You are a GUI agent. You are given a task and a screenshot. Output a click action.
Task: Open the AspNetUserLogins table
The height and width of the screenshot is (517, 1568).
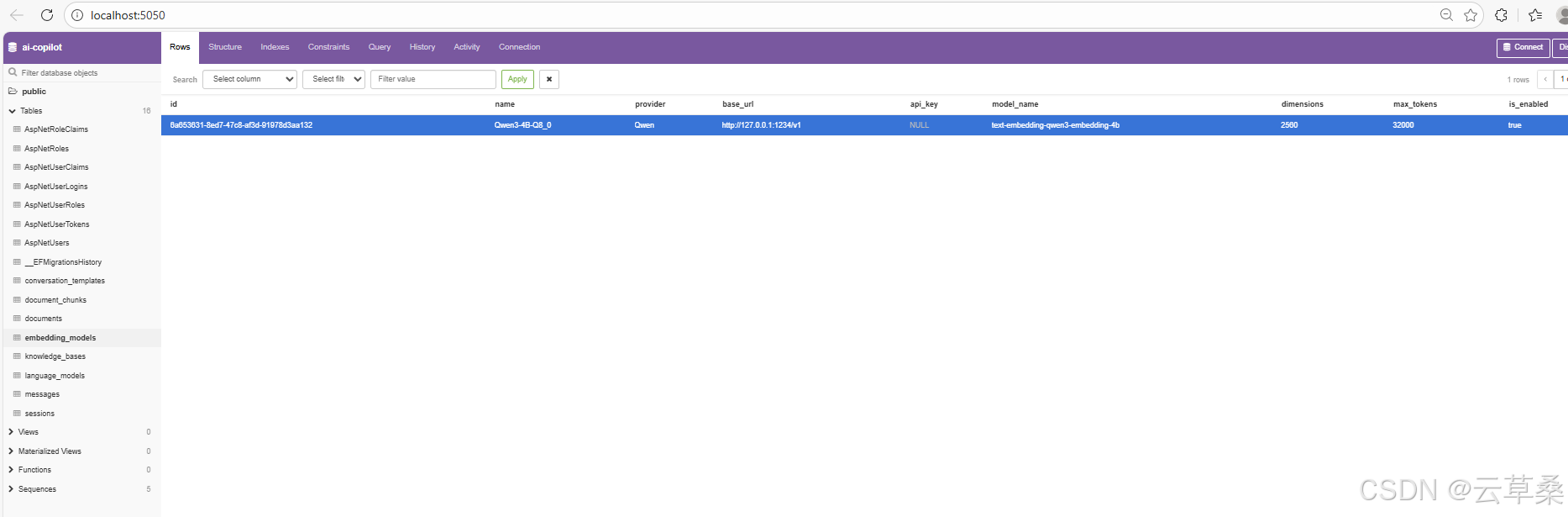pyautogui.click(x=56, y=186)
